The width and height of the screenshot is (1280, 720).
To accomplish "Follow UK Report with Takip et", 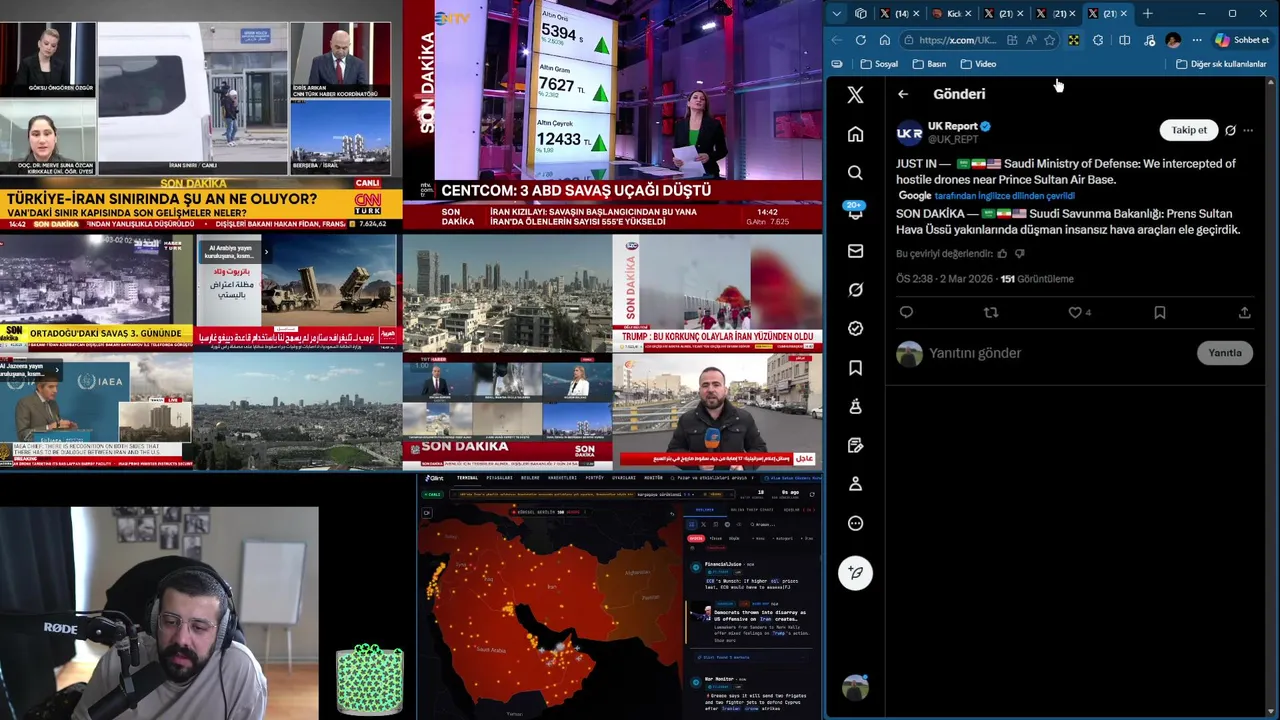I will (1188, 130).
